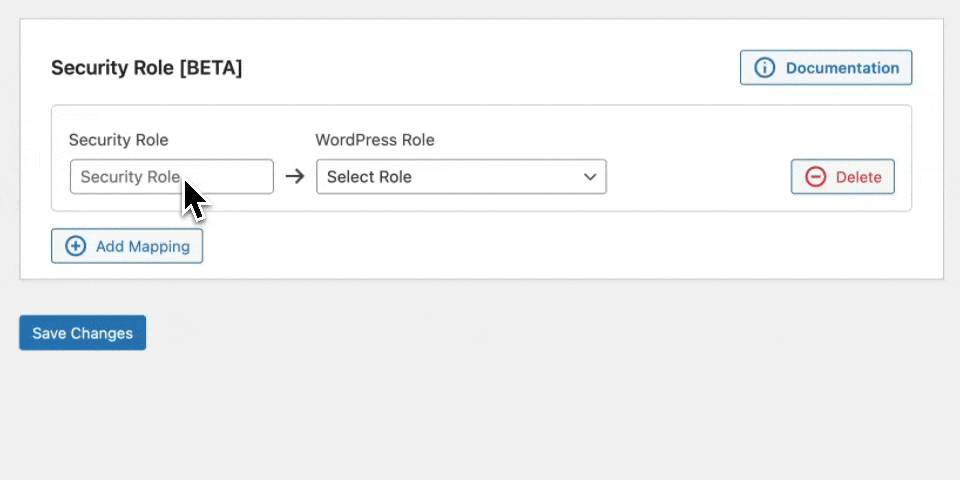Viewport: 960px width, 480px height.
Task: Click the red minus circle icon
Action: (816, 177)
